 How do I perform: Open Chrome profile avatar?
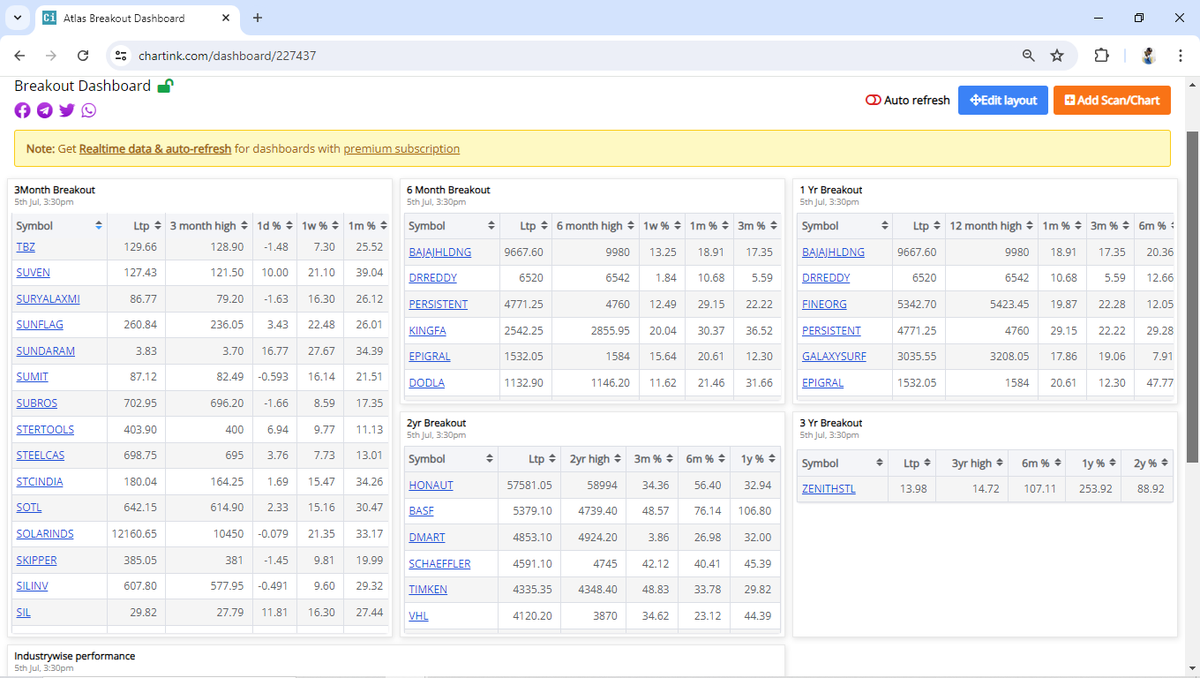point(1149,55)
